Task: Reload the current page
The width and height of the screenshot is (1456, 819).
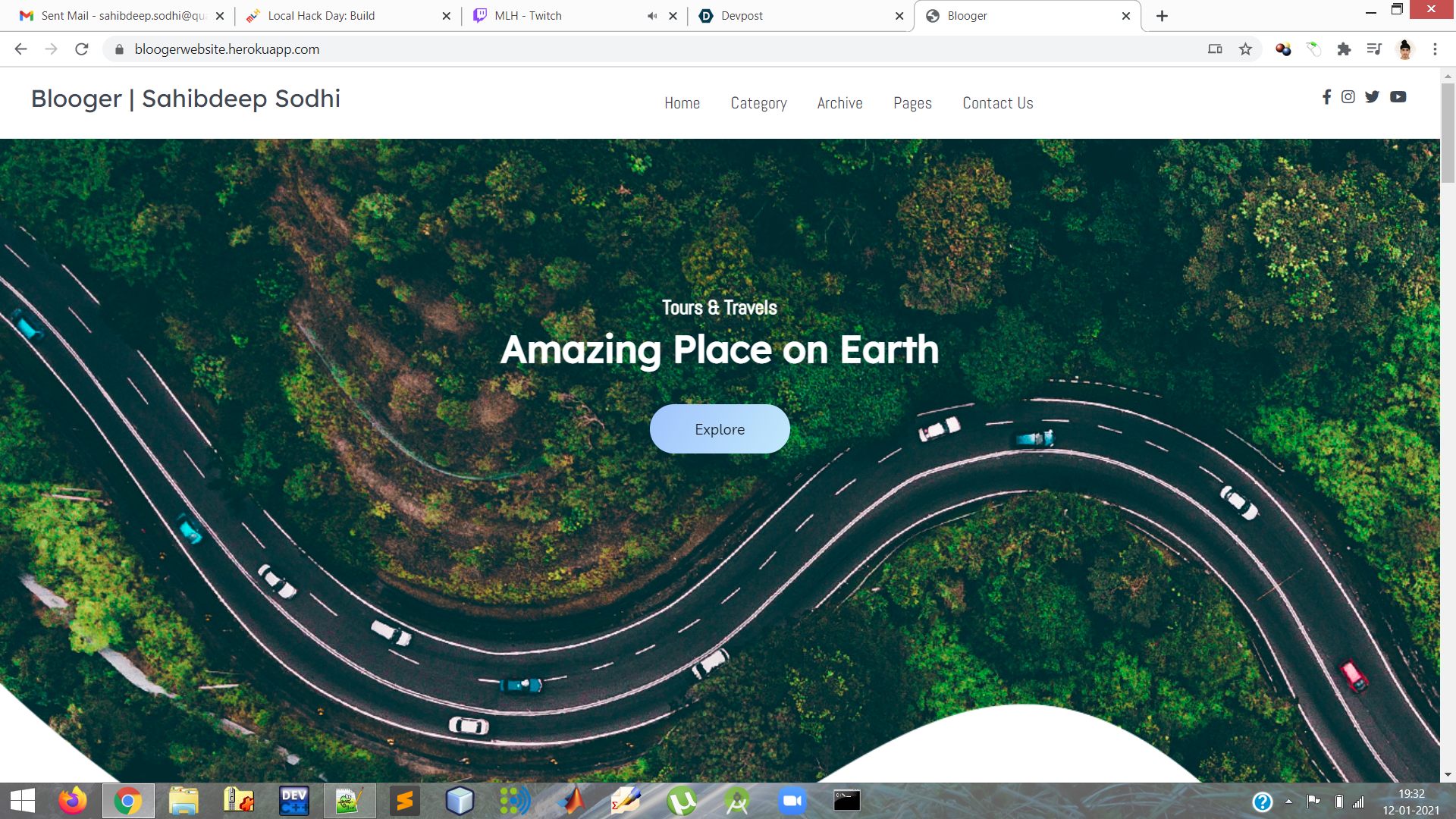Action: (82, 49)
